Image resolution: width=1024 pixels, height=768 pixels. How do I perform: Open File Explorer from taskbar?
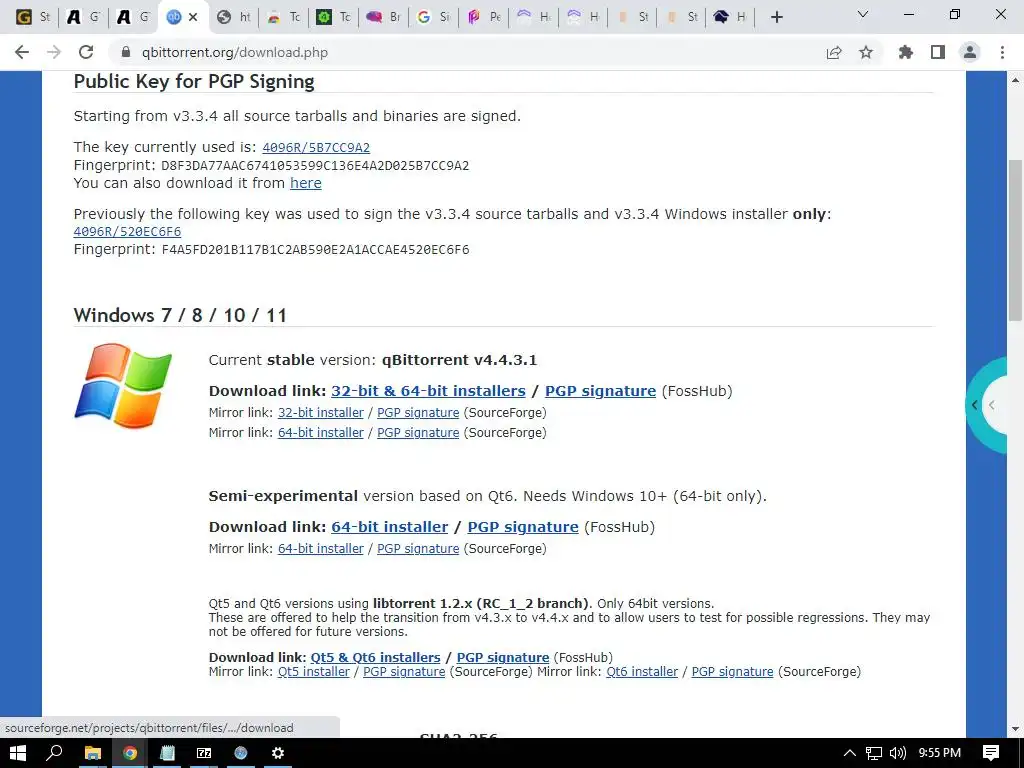pyautogui.click(x=93, y=753)
